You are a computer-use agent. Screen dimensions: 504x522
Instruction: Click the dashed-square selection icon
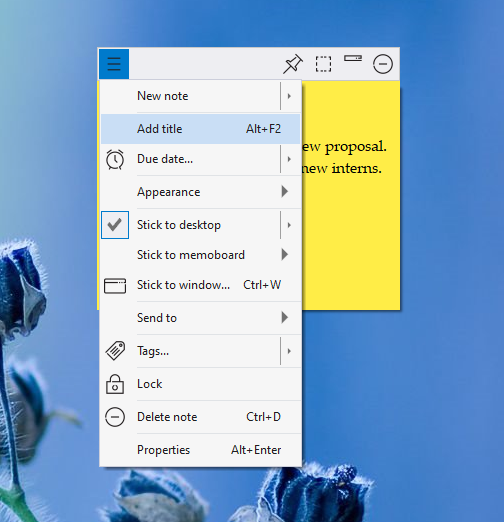click(323, 64)
